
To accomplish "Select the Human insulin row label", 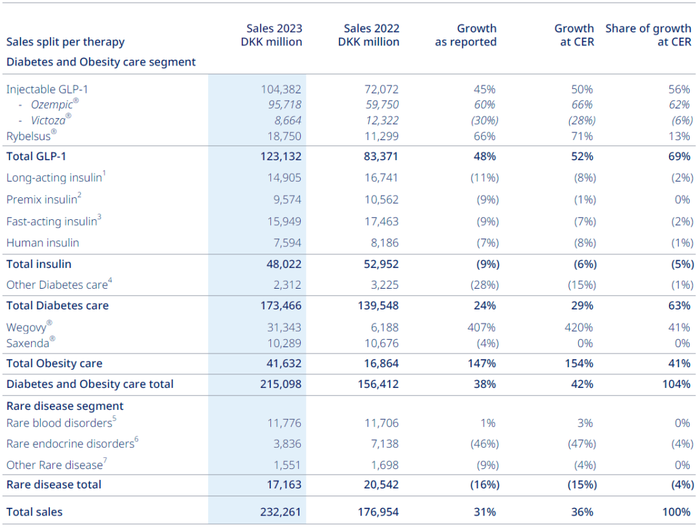I will pyautogui.click(x=43, y=243).
